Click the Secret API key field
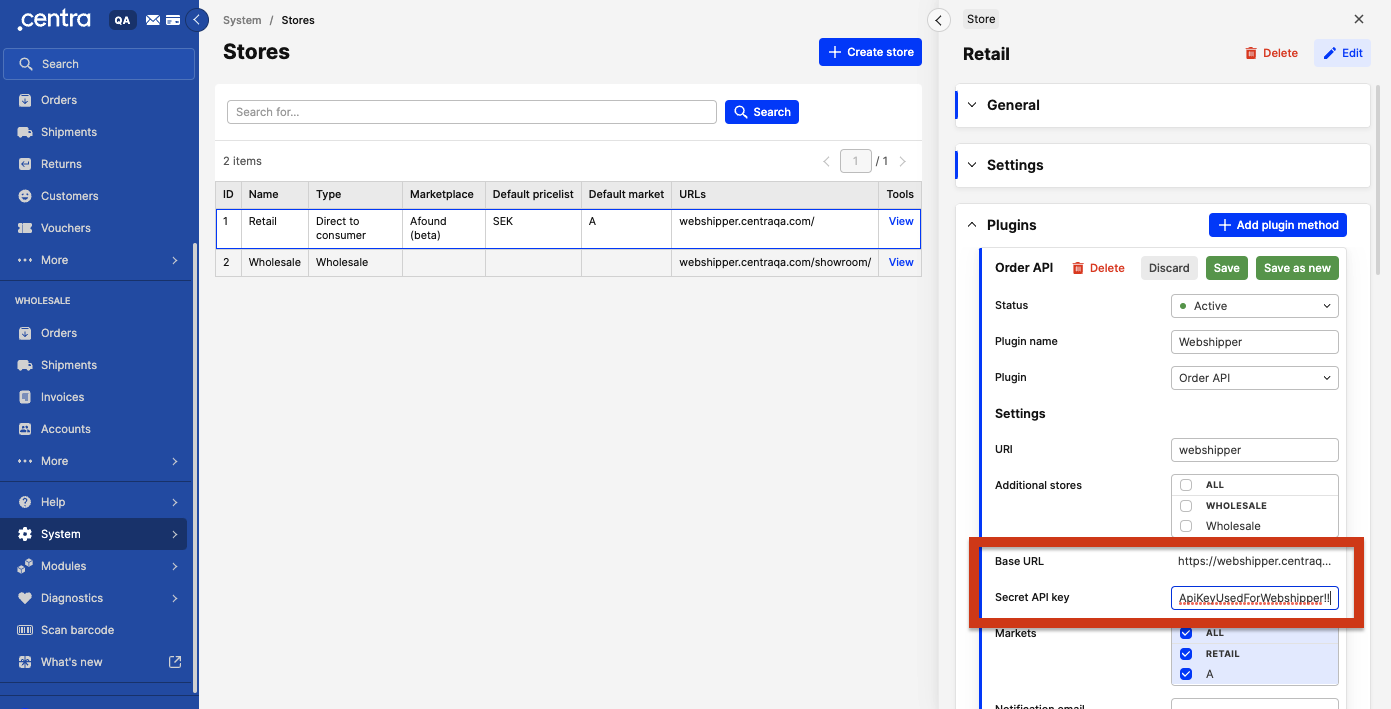This screenshot has width=1391, height=709. 1254,598
